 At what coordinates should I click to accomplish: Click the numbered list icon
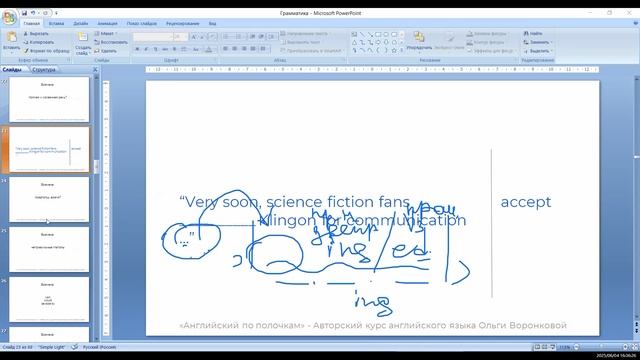[x=239, y=36]
